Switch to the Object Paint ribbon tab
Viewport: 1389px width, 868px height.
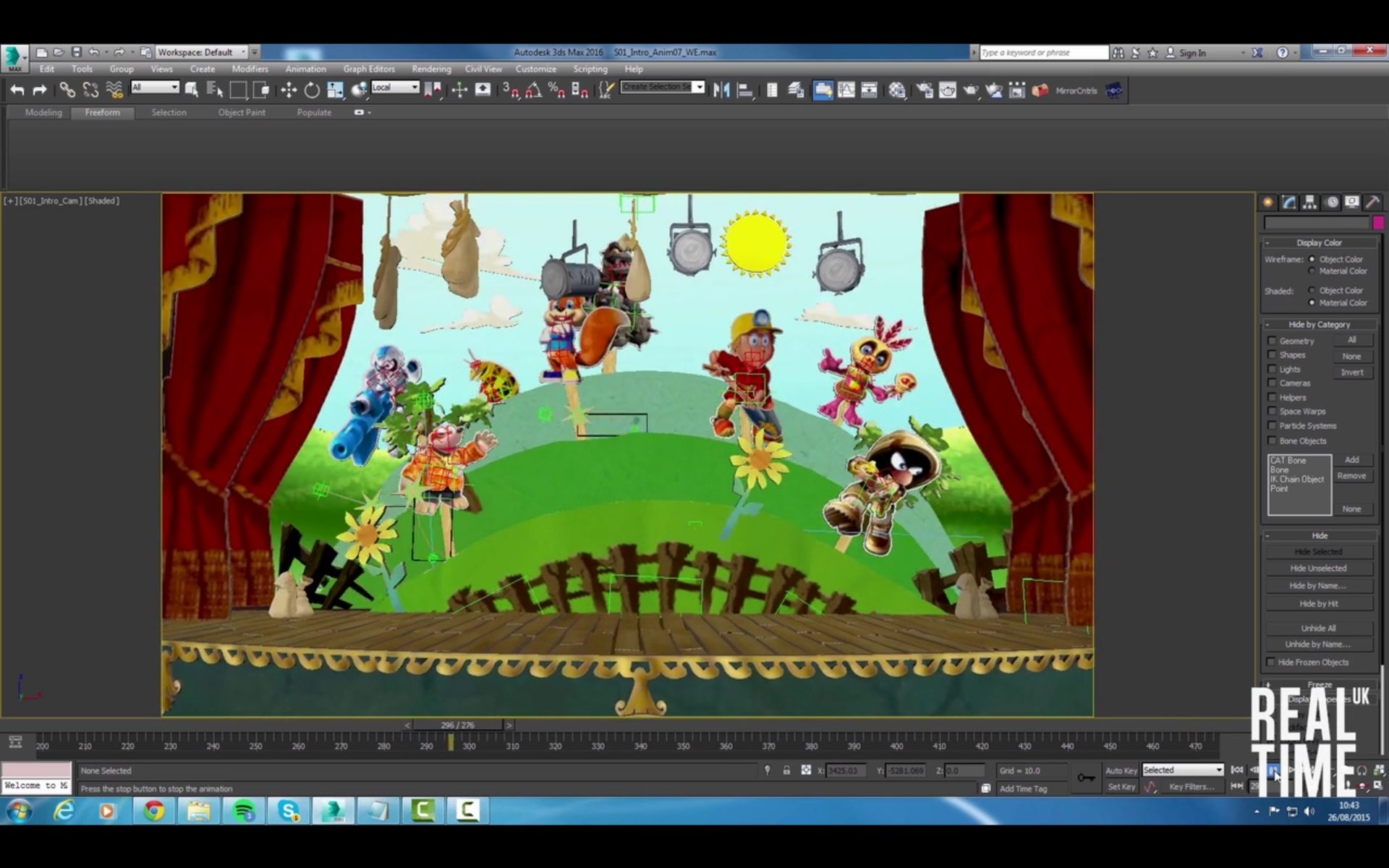(242, 112)
